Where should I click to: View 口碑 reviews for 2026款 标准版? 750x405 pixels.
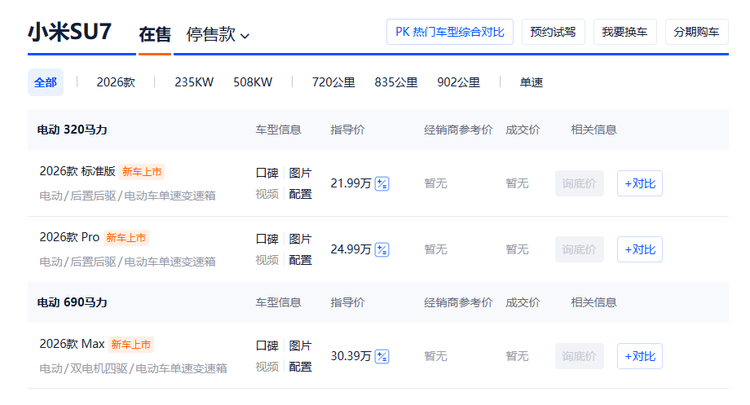266,173
